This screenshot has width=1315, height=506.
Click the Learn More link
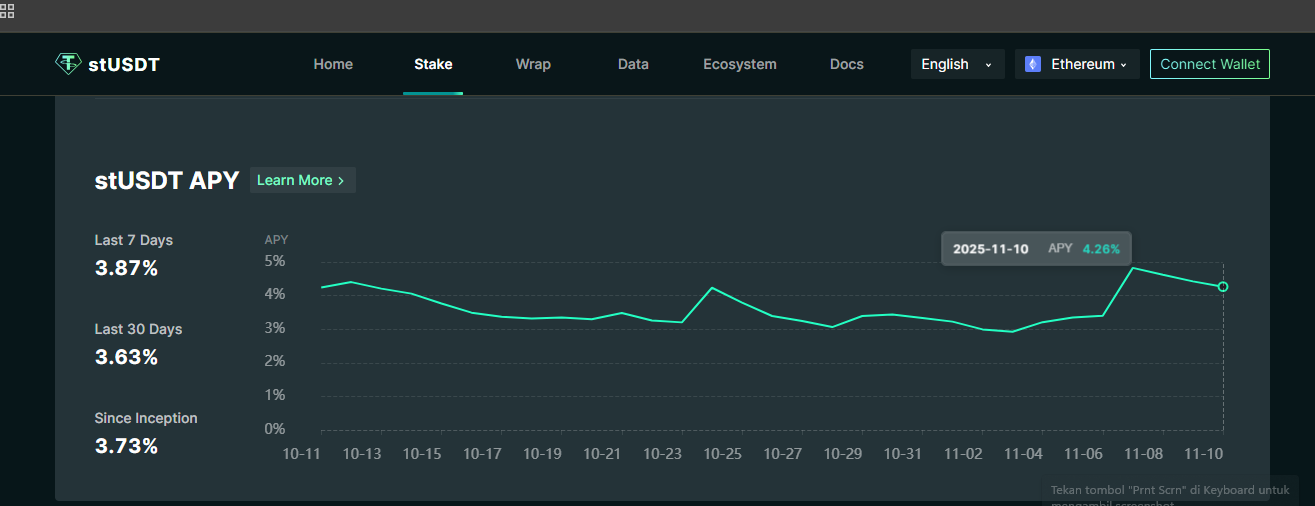(x=302, y=180)
